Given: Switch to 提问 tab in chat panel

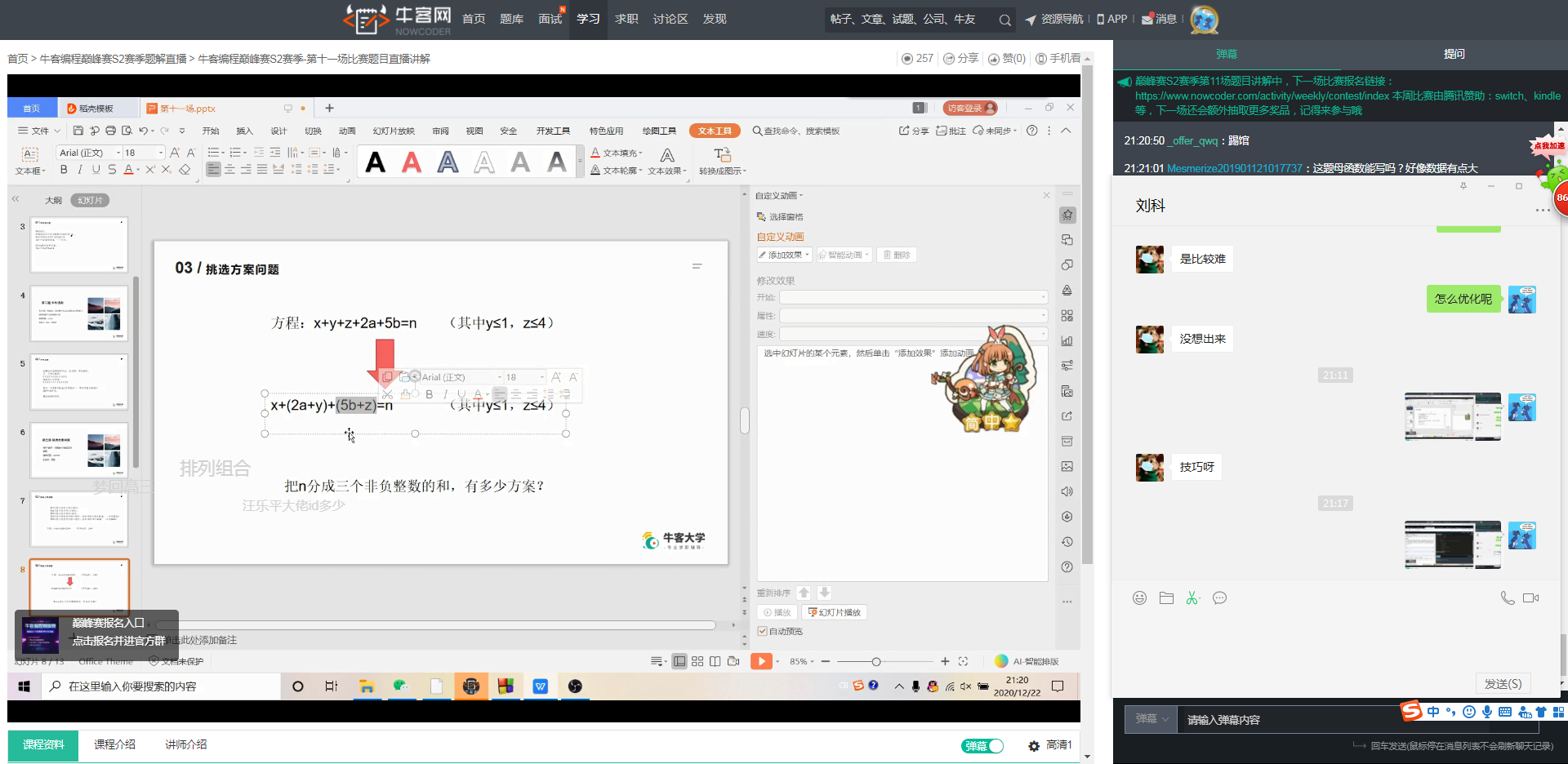Looking at the screenshot, I should pyautogui.click(x=1454, y=54).
